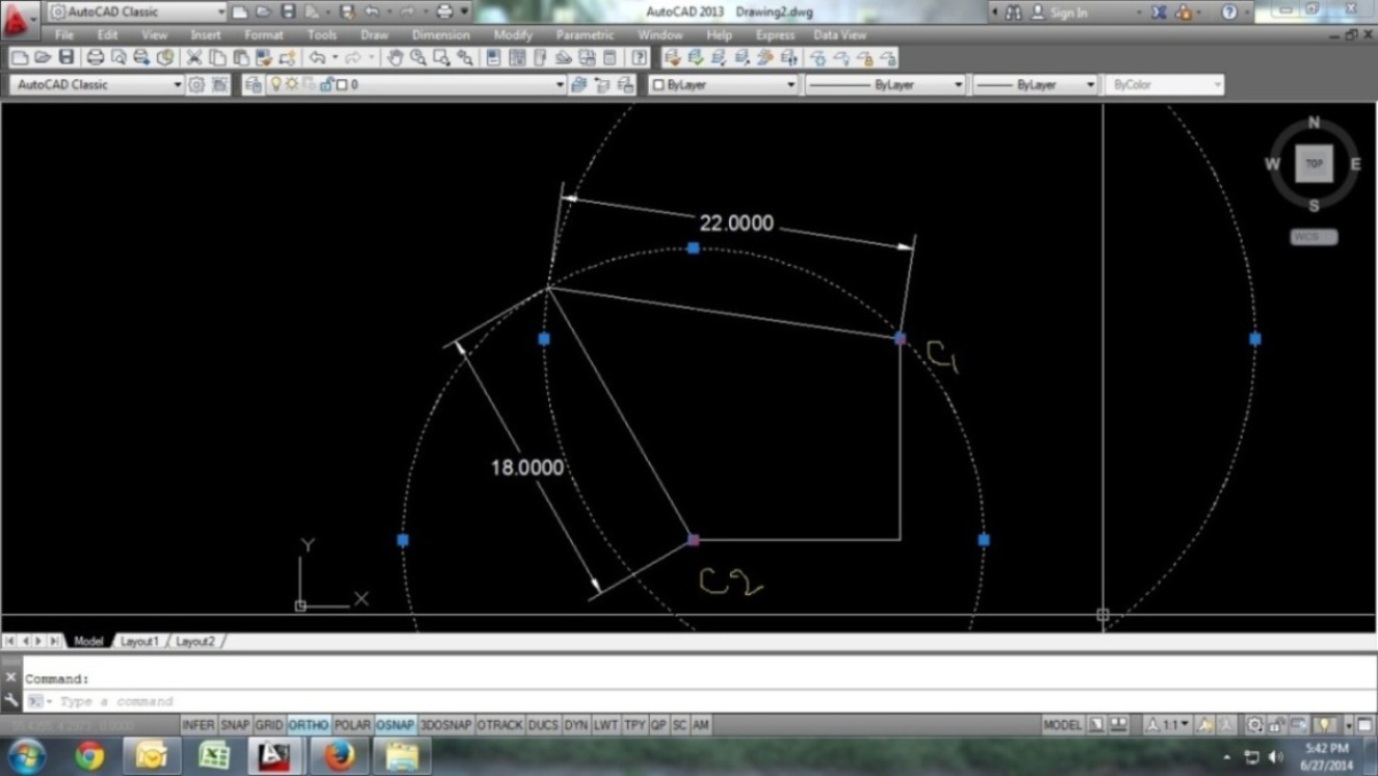Click the 18.0000 dimension text

[527, 467]
